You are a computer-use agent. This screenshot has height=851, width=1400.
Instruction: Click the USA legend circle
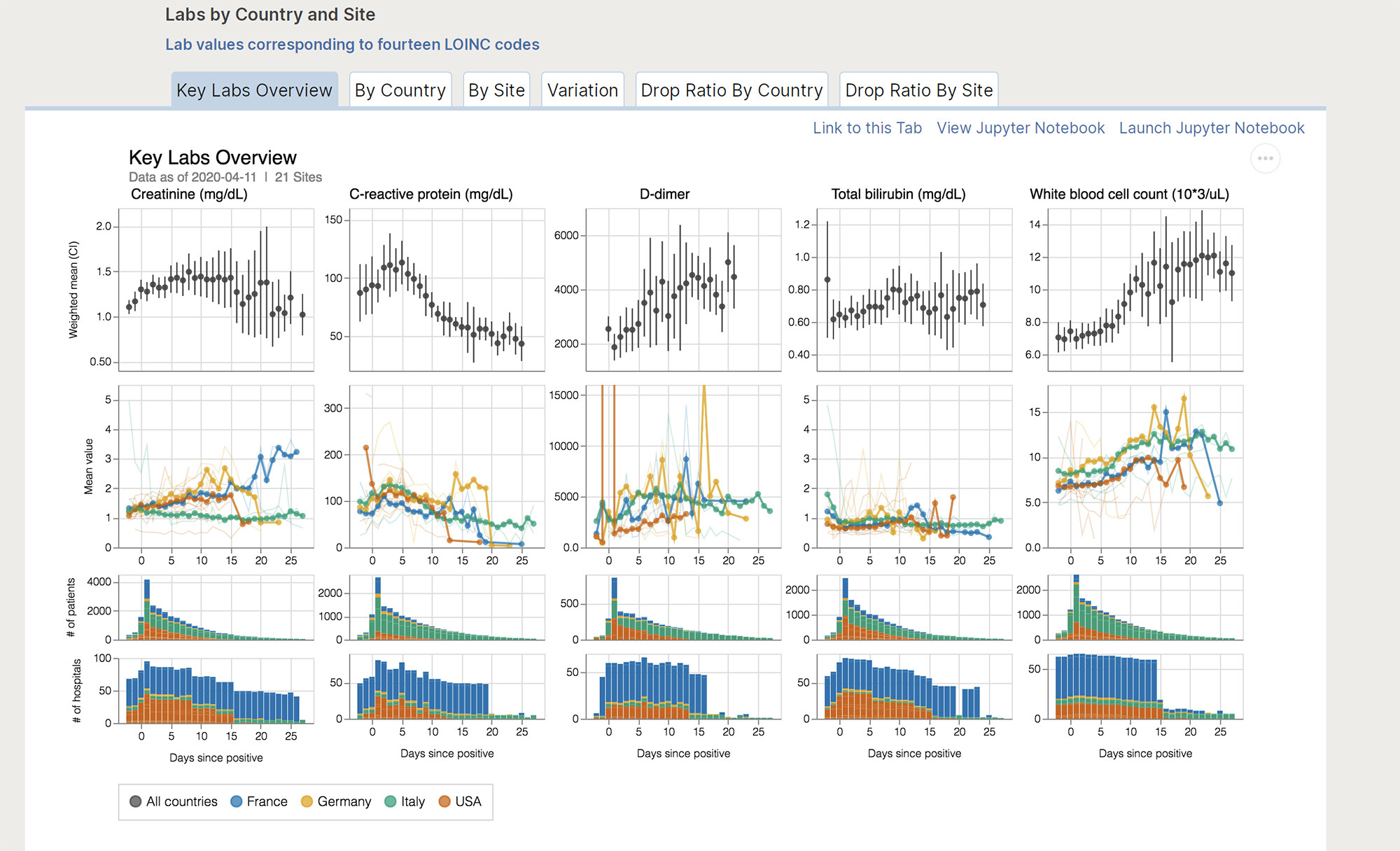[x=444, y=801]
